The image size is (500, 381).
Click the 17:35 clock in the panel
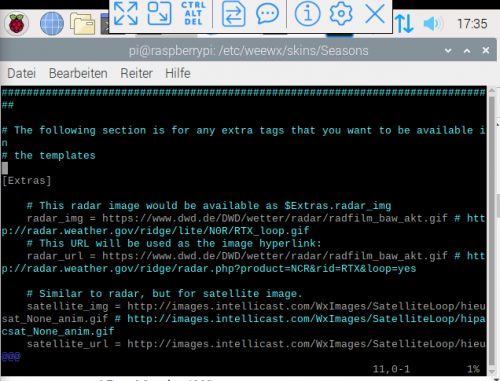click(472, 24)
